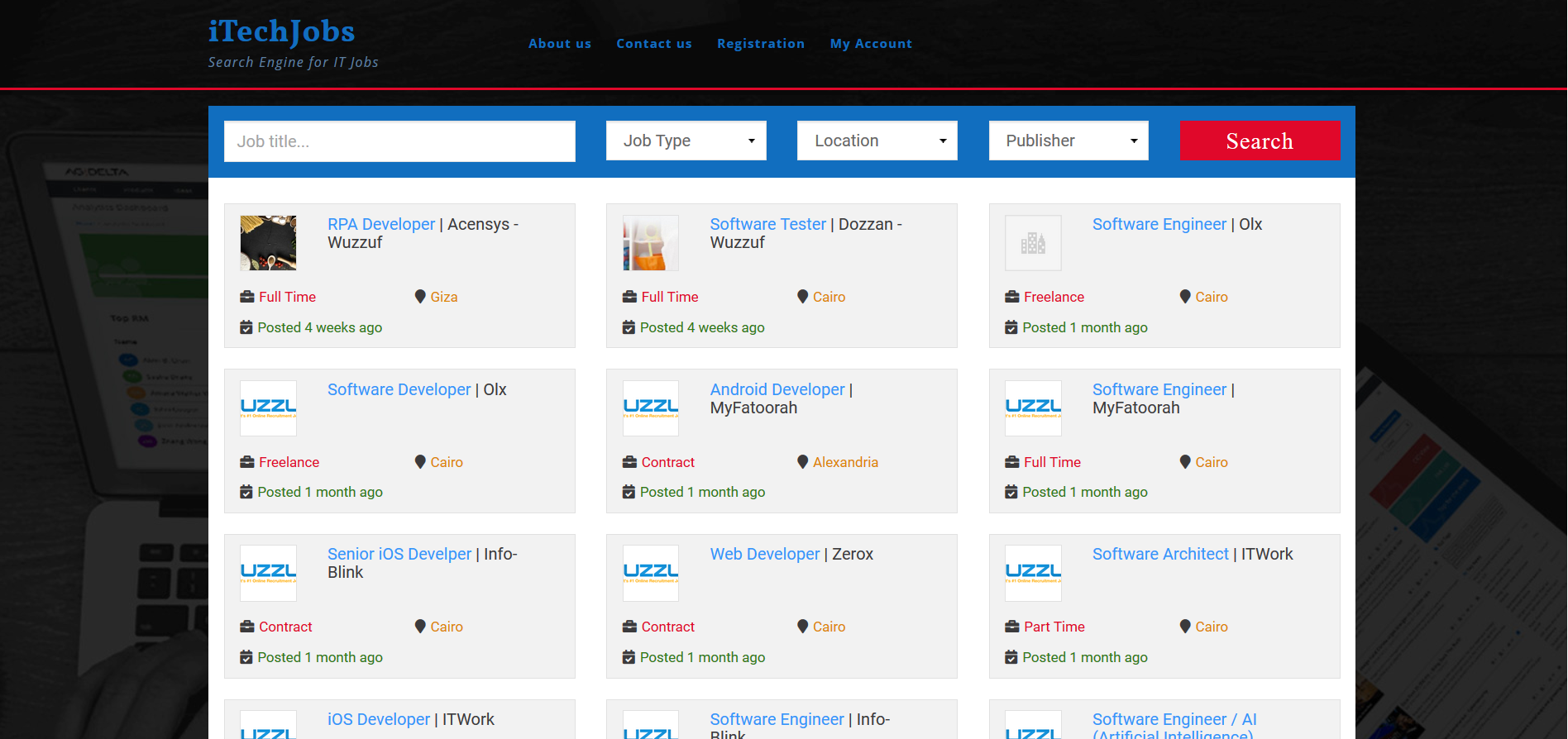Click the Wuzzuf logo on Software Architect card

[1033, 573]
